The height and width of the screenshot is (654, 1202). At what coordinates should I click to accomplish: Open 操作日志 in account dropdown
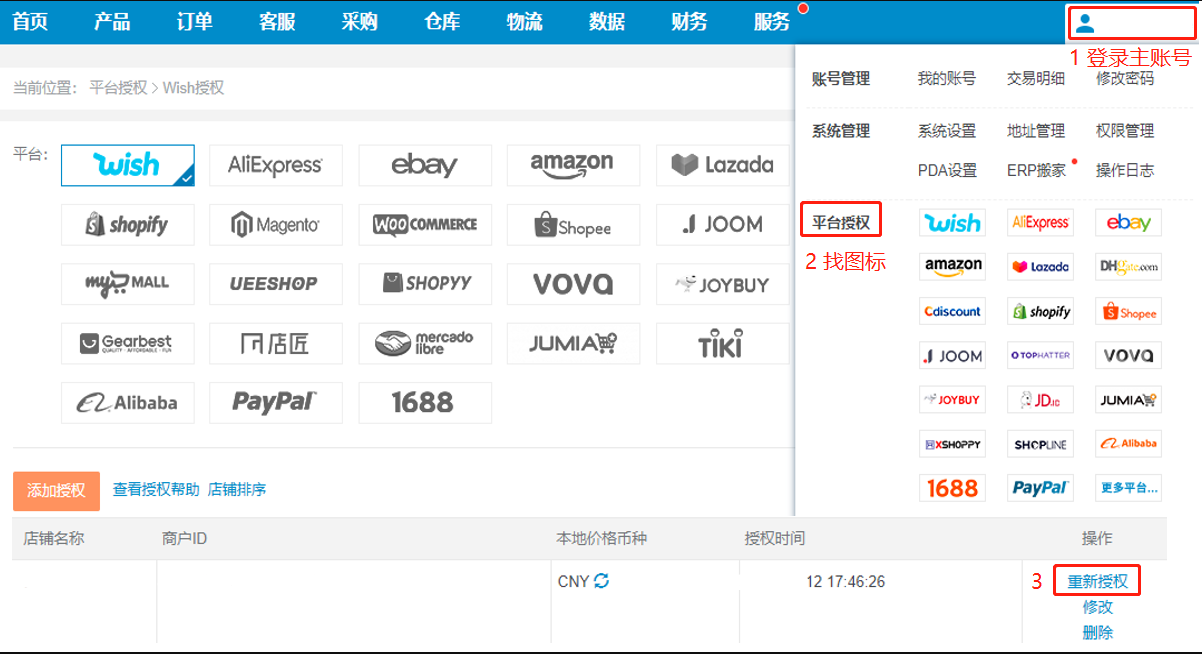point(1125,170)
